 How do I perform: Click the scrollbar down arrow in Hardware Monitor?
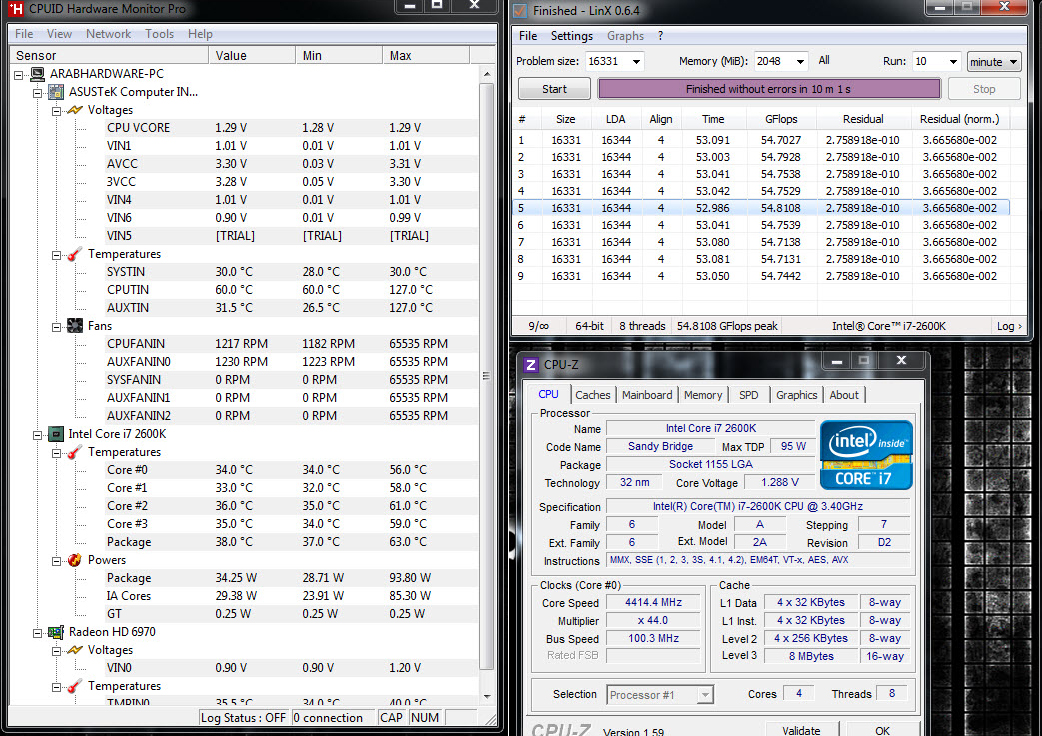(487, 696)
